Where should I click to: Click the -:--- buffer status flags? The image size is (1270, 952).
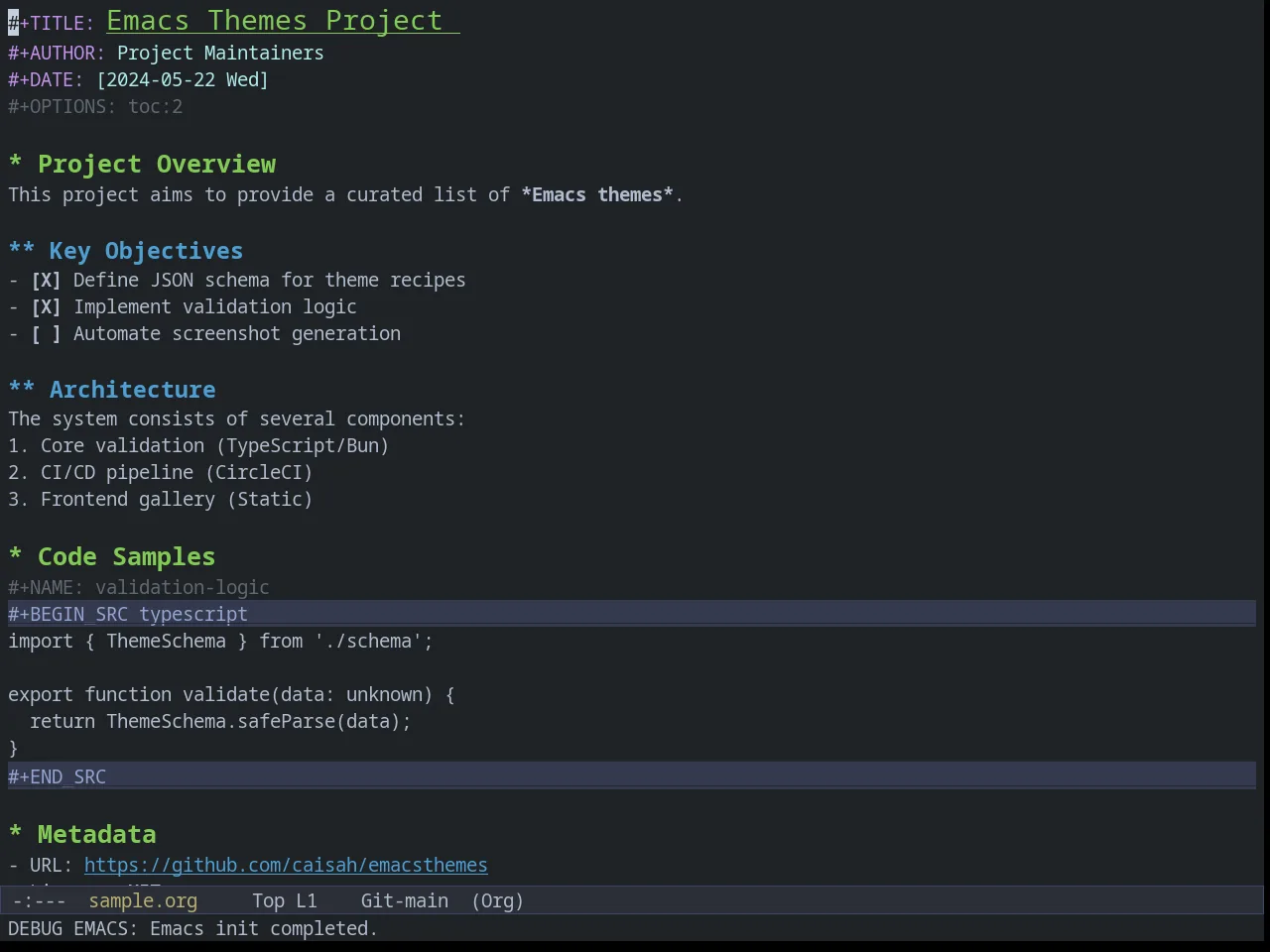(x=40, y=900)
